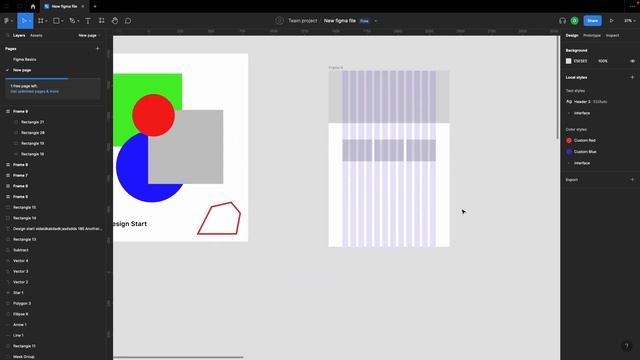640x360 pixels.
Task: Click the New figma file title
Action: pyautogui.click(x=340, y=21)
